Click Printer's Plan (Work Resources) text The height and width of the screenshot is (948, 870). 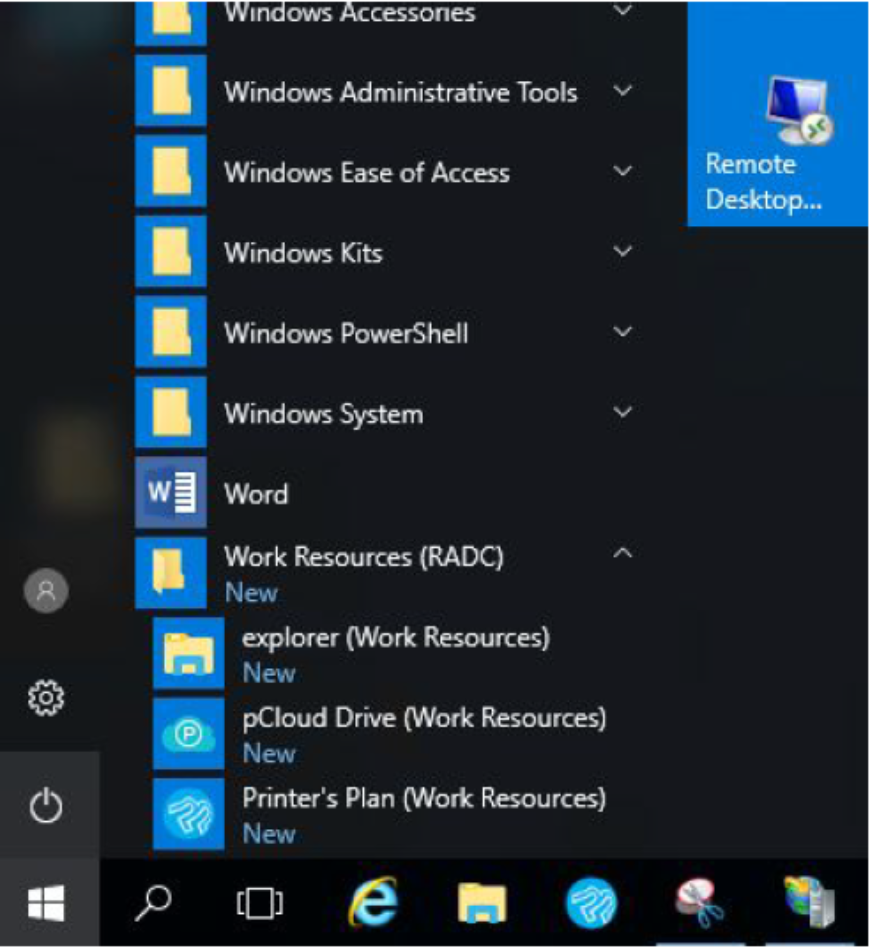424,799
